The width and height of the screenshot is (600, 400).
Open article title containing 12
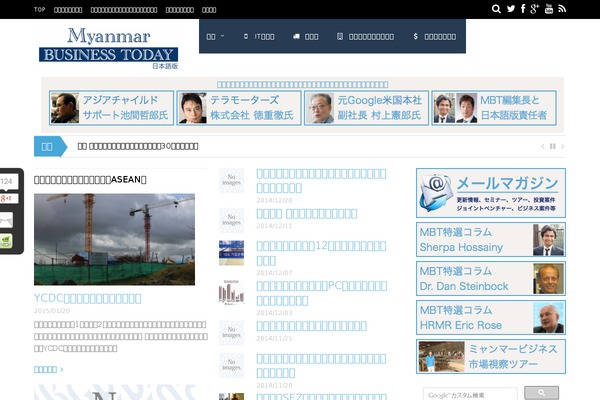pyautogui.click(x=321, y=253)
